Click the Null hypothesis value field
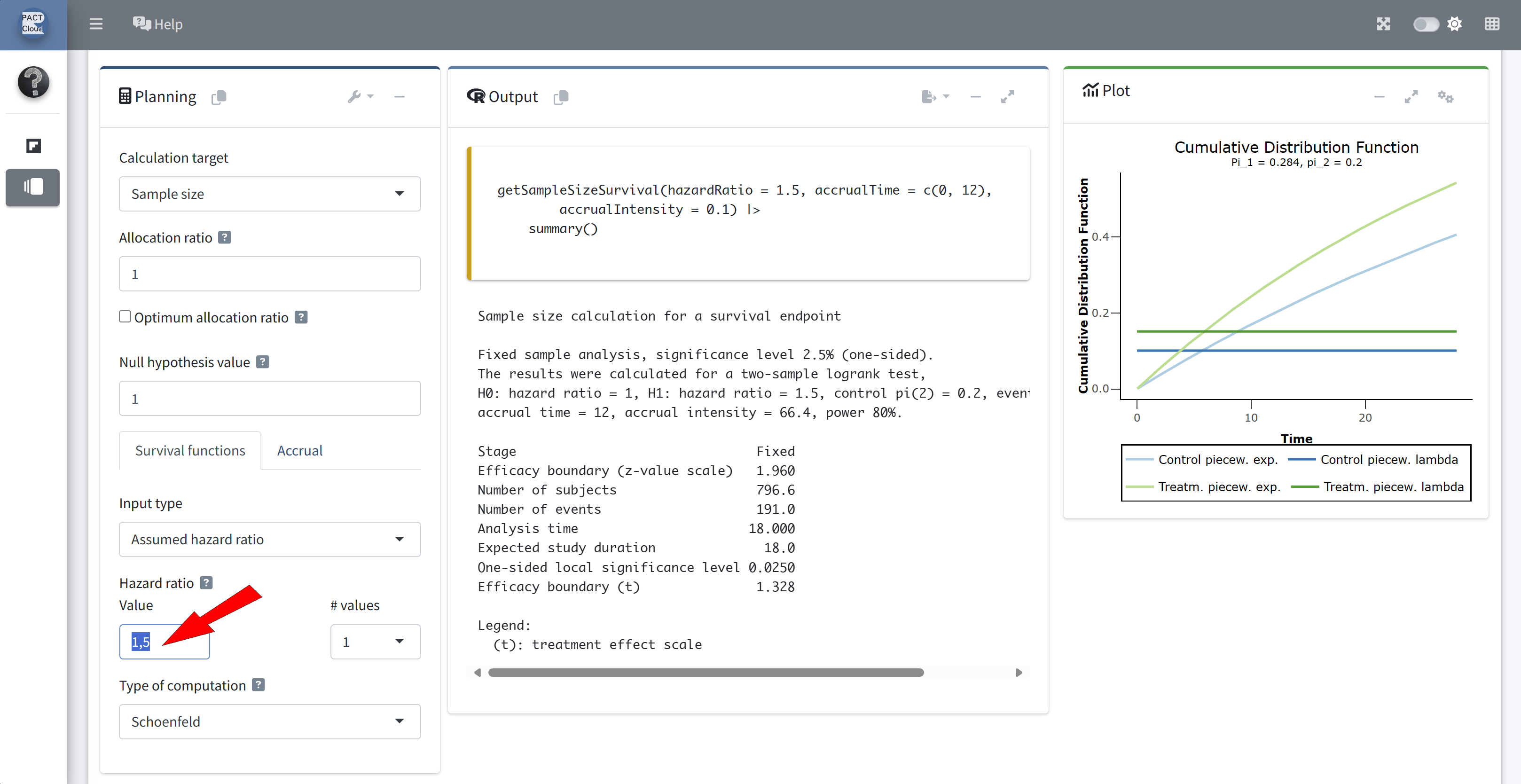 tap(269, 399)
